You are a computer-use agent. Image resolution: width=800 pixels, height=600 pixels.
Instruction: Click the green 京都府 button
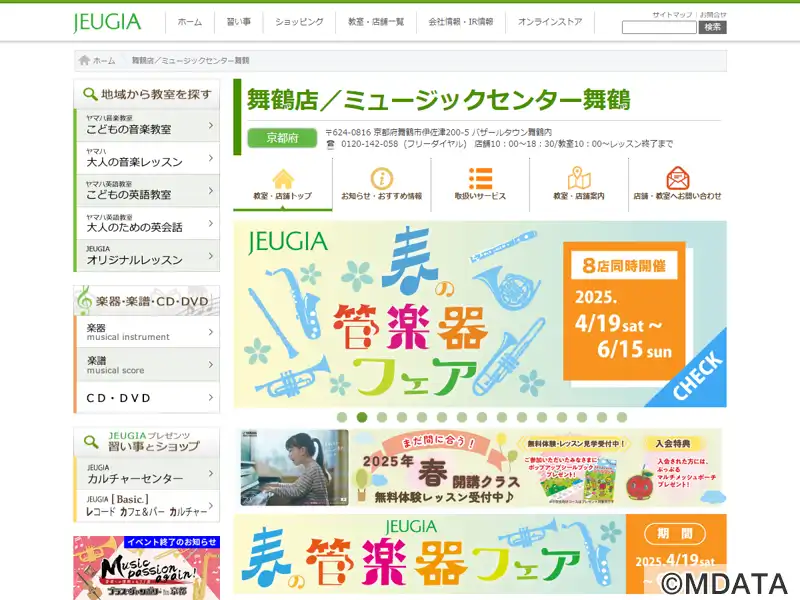coord(282,138)
